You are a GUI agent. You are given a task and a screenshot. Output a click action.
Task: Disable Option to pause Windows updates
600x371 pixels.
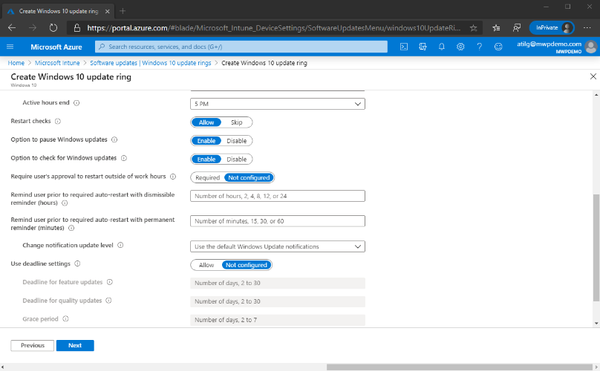point(236,141)
